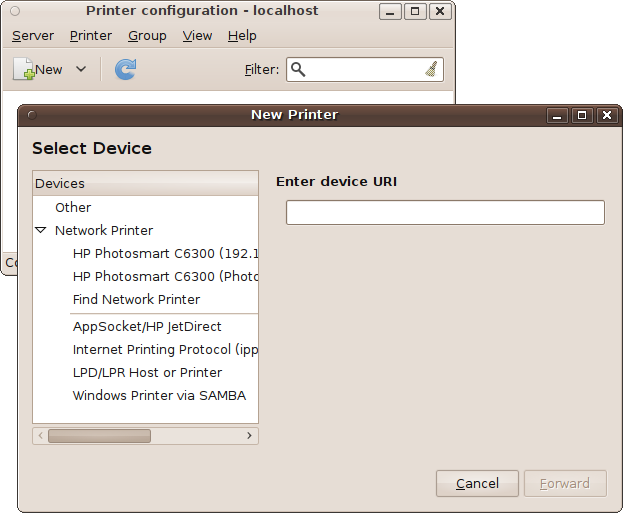Viewport: 623px width, 513px height.
Task: Clear the filter with the broom icon
Action: point(431,69)
